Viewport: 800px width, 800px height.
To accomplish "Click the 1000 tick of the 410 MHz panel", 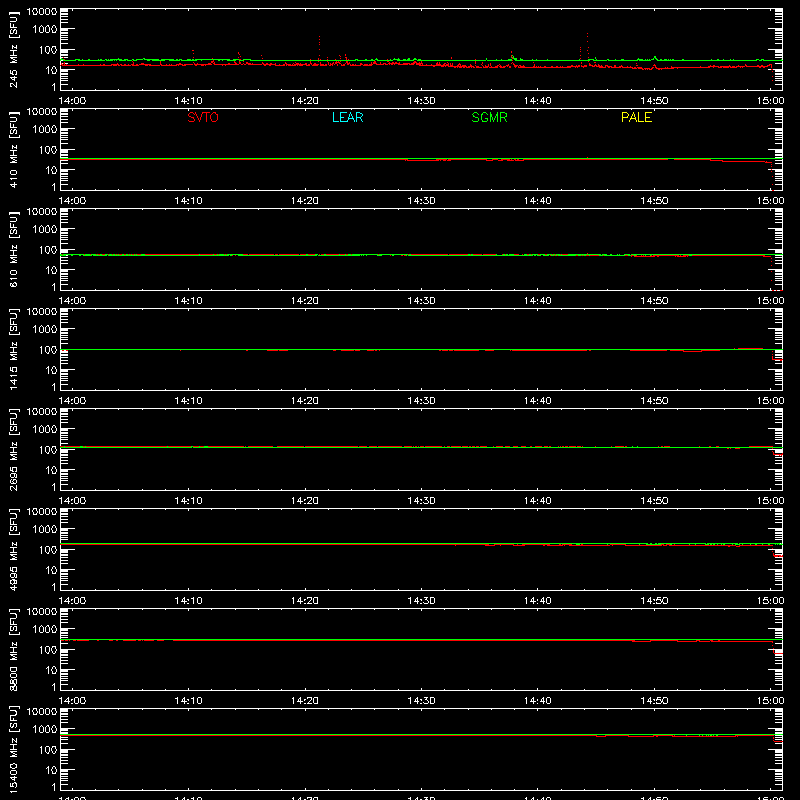I will pyautogui.click(x=45, y=129).
